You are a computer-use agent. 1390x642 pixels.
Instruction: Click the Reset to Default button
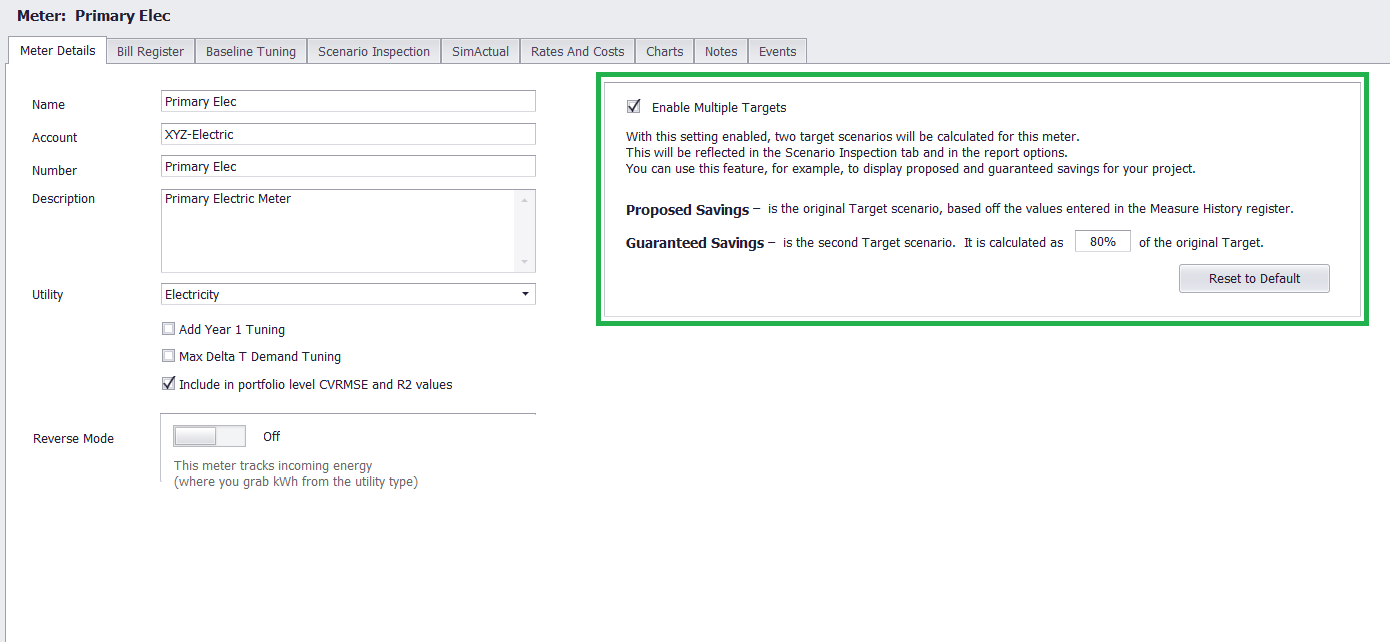coord(1253,279)
